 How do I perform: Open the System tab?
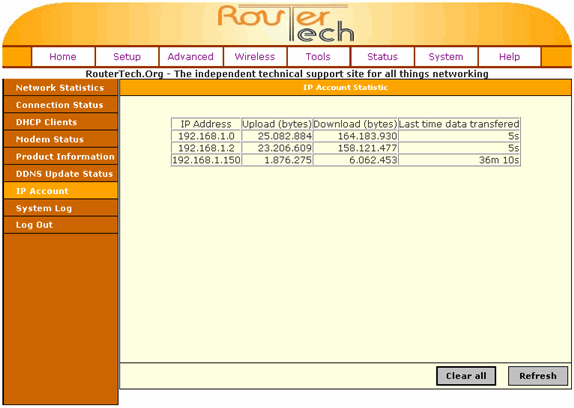tap(446, 57)
